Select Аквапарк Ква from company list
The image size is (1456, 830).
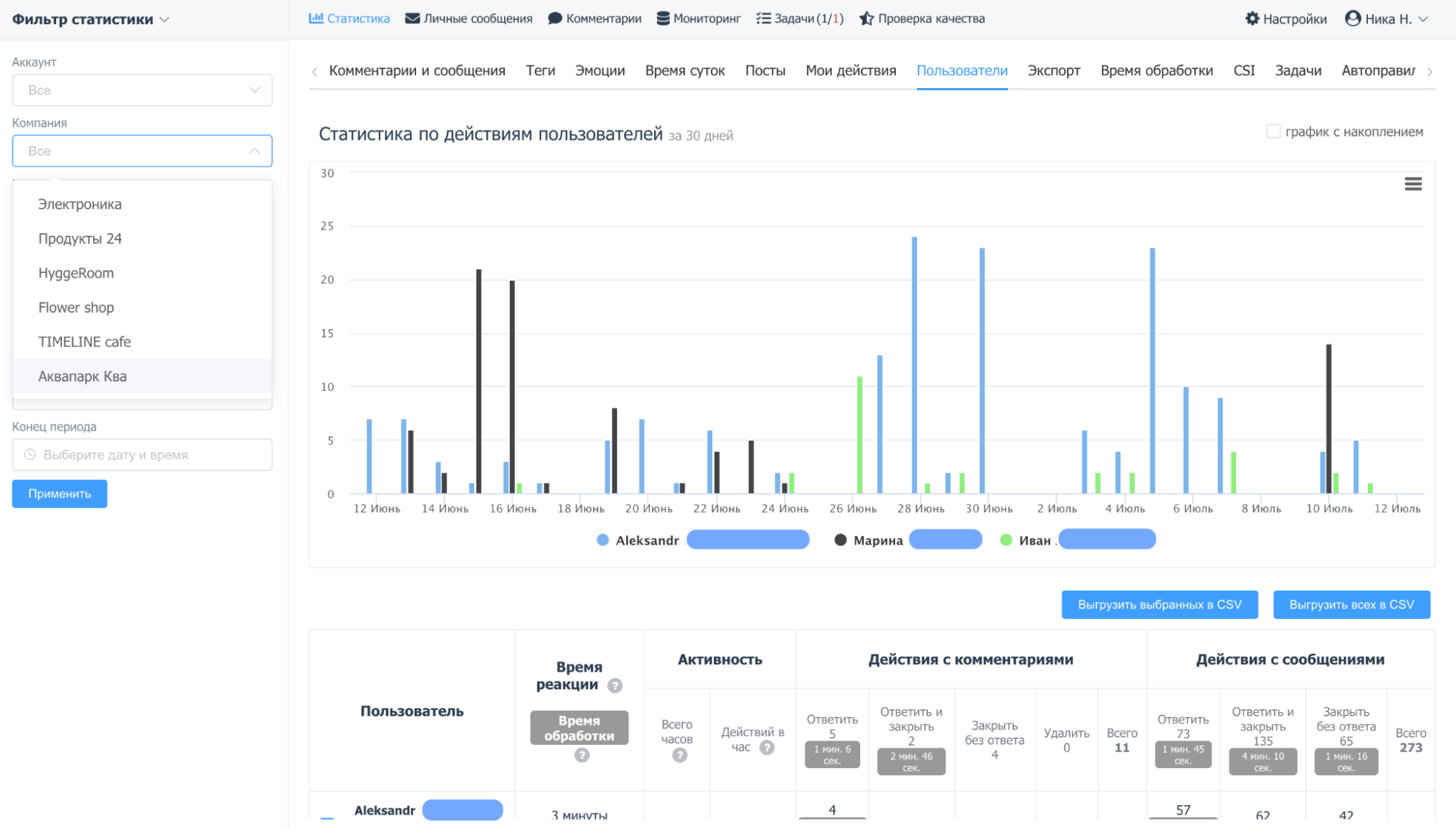tap(82, 376)
